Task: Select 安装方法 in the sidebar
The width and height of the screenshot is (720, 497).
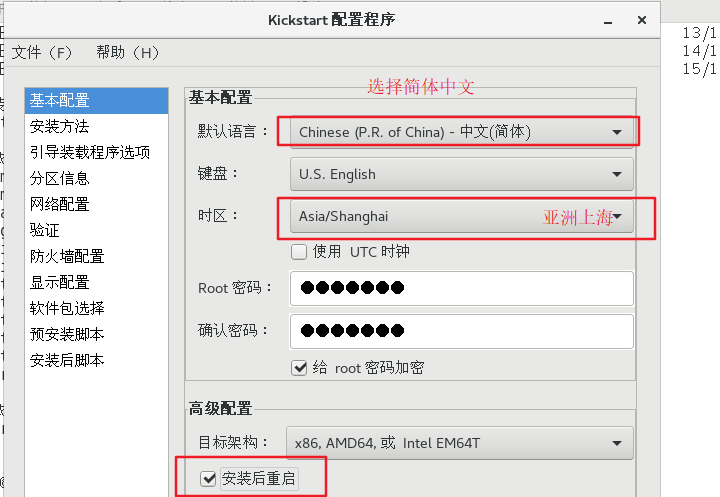Action: pyautogui.click(x=96, y=126)
